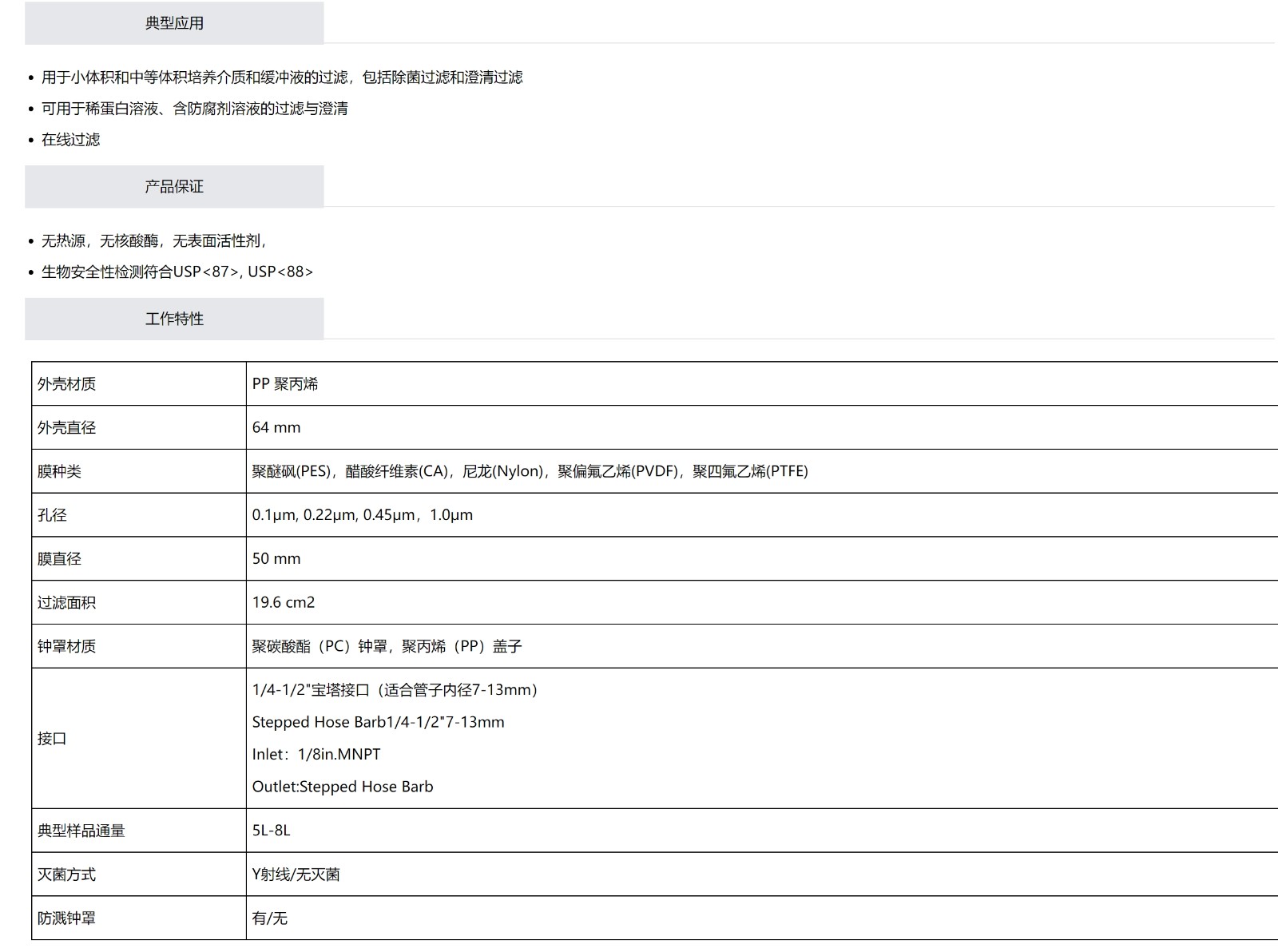1278x952 pixels.
Task: Click the Y射线/无灭菌 sterilization value
Action: tap(296, 875)
